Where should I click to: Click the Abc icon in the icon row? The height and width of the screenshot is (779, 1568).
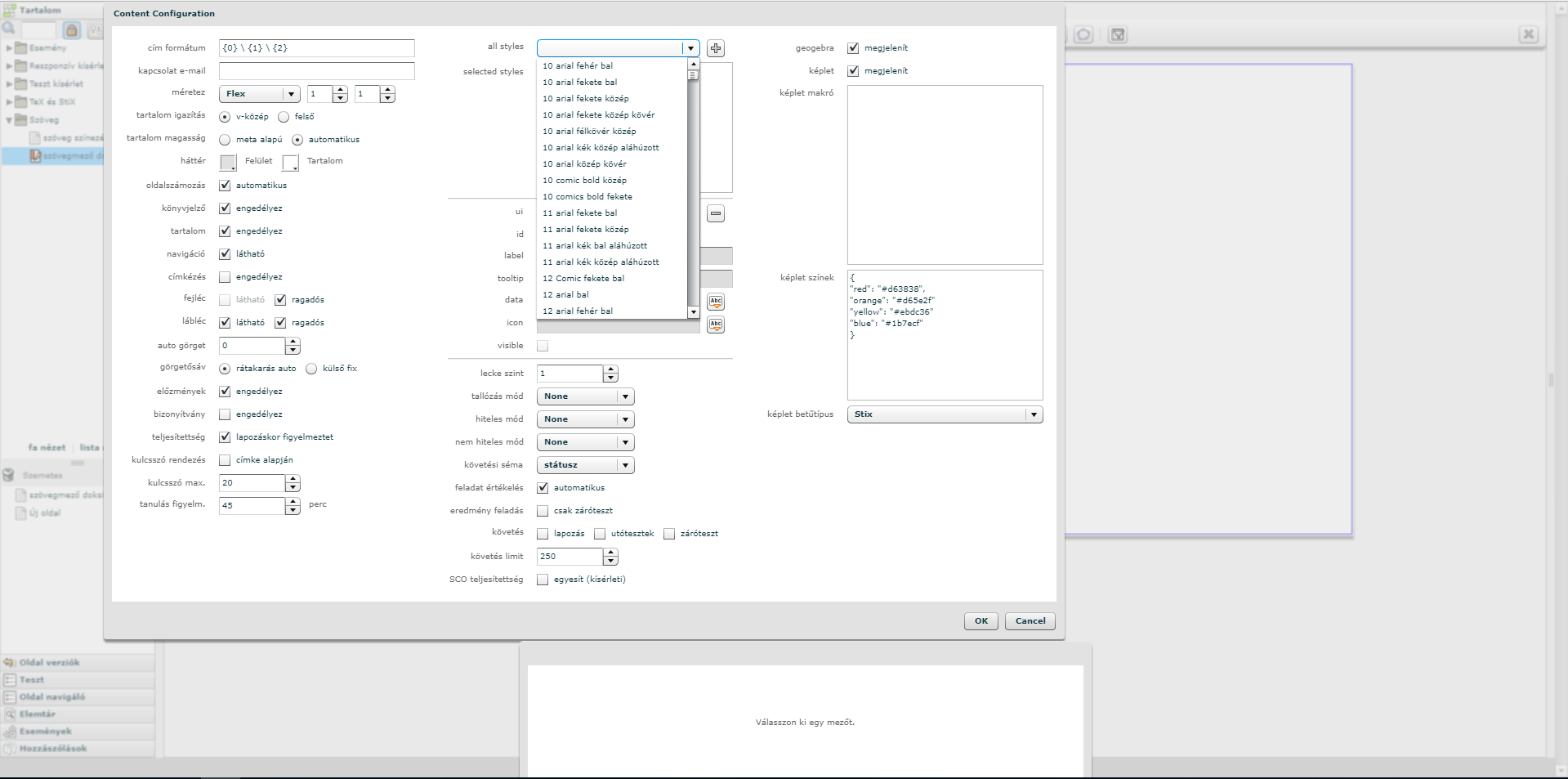tap(716, 325)
